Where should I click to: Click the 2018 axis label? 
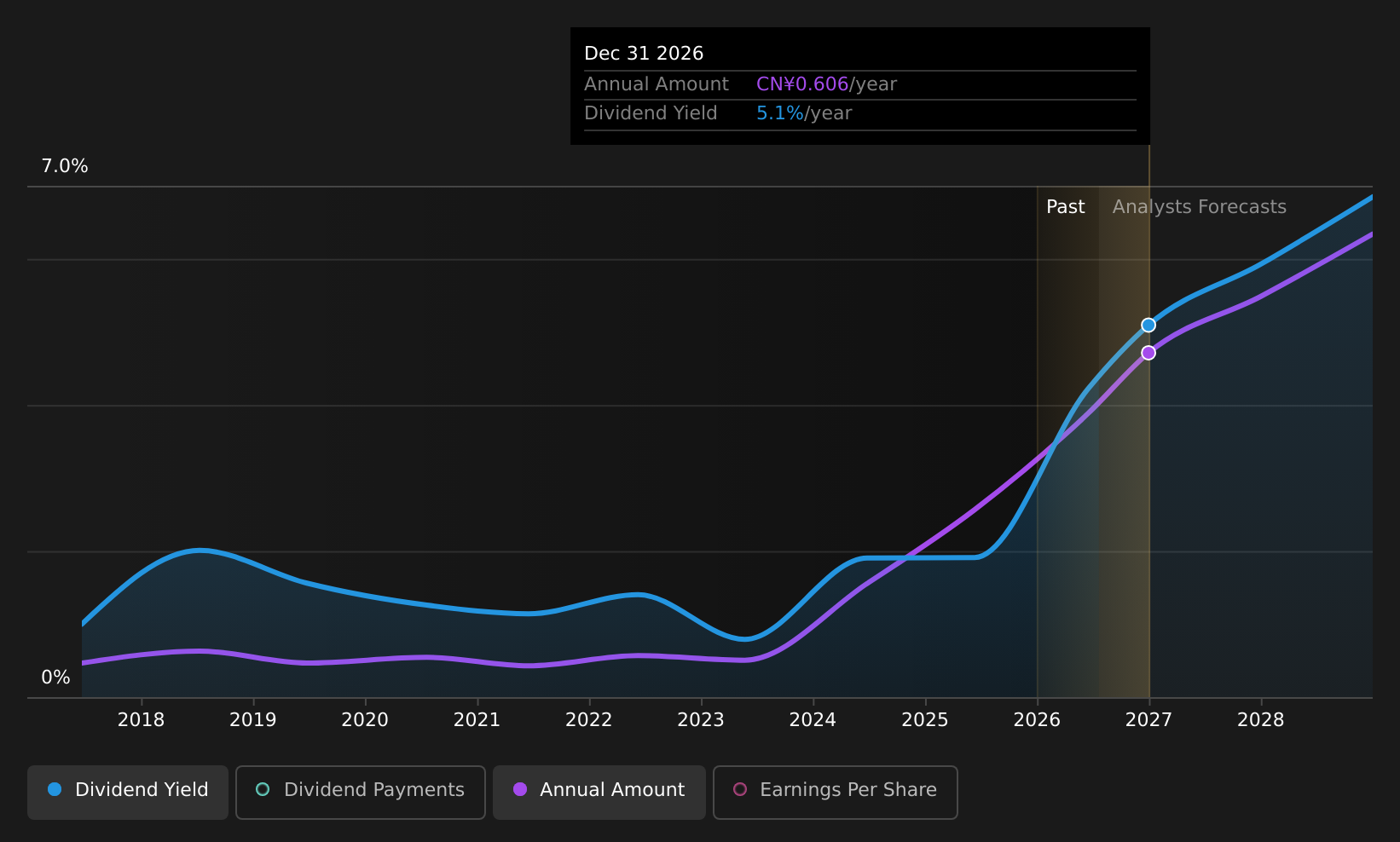click(141, 720)
